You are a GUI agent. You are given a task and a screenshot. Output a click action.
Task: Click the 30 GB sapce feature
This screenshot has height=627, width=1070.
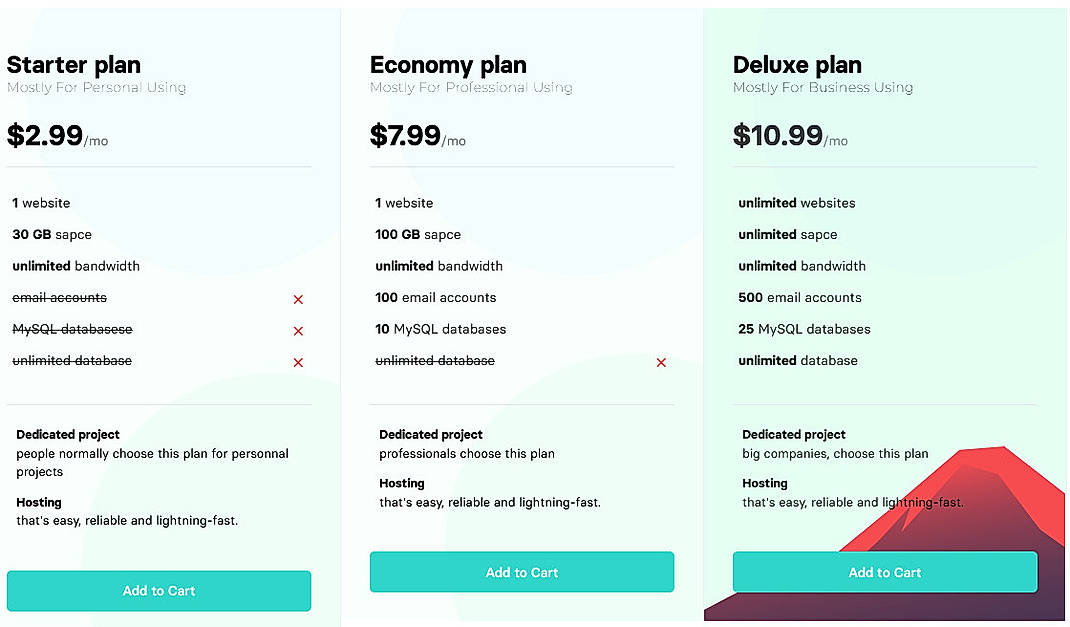52,234
